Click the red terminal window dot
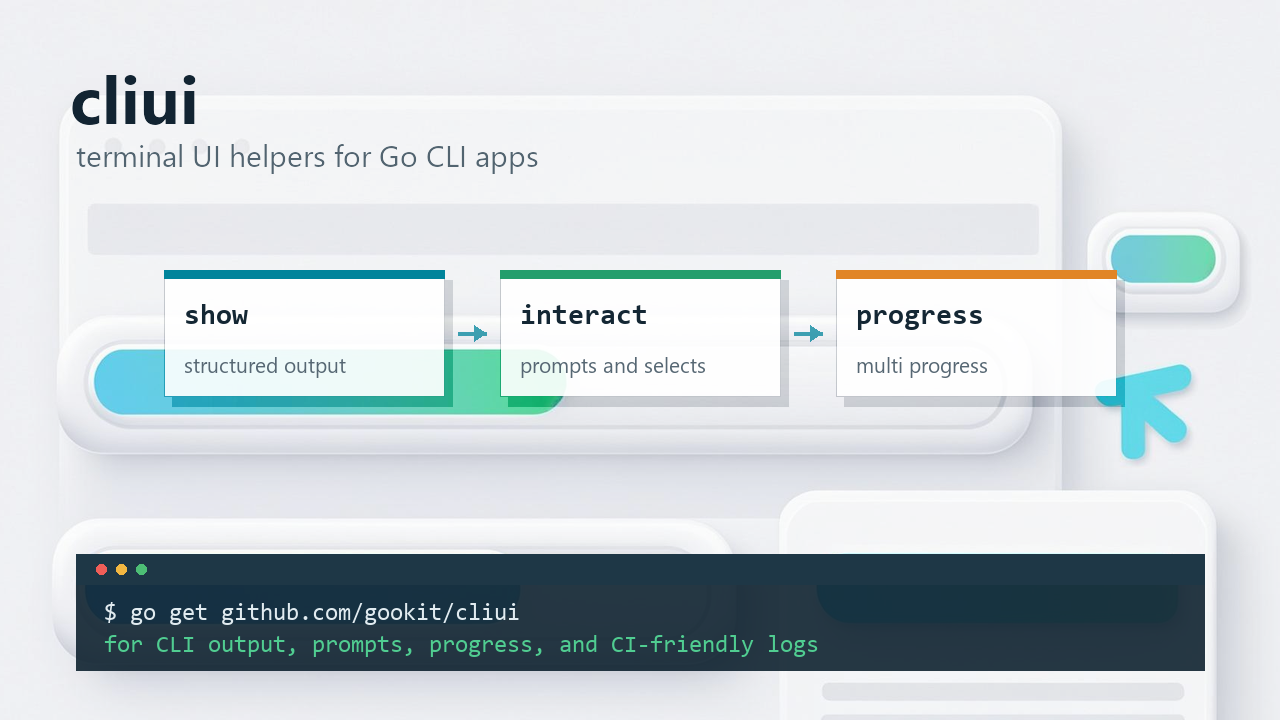1280x720 pixels. (101, 570)
